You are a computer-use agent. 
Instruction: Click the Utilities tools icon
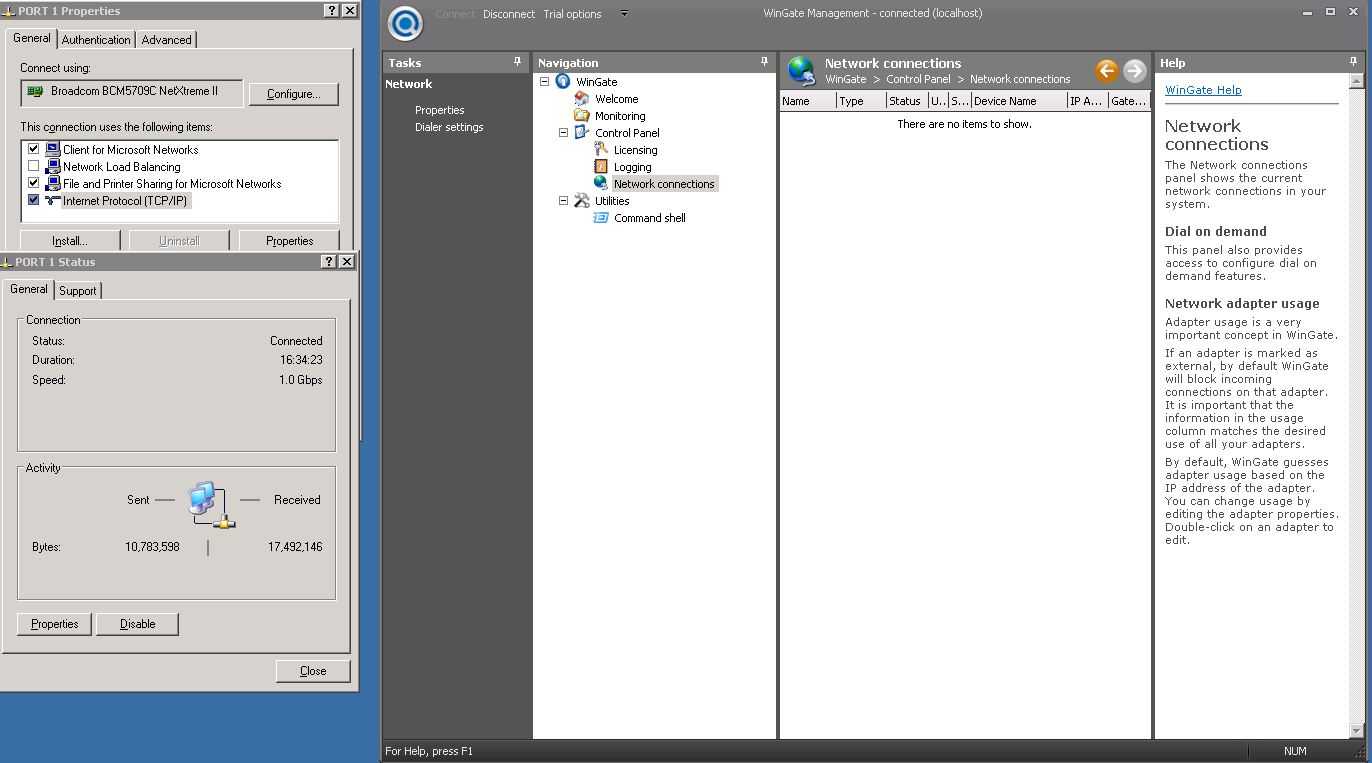(x=582, y=200)
